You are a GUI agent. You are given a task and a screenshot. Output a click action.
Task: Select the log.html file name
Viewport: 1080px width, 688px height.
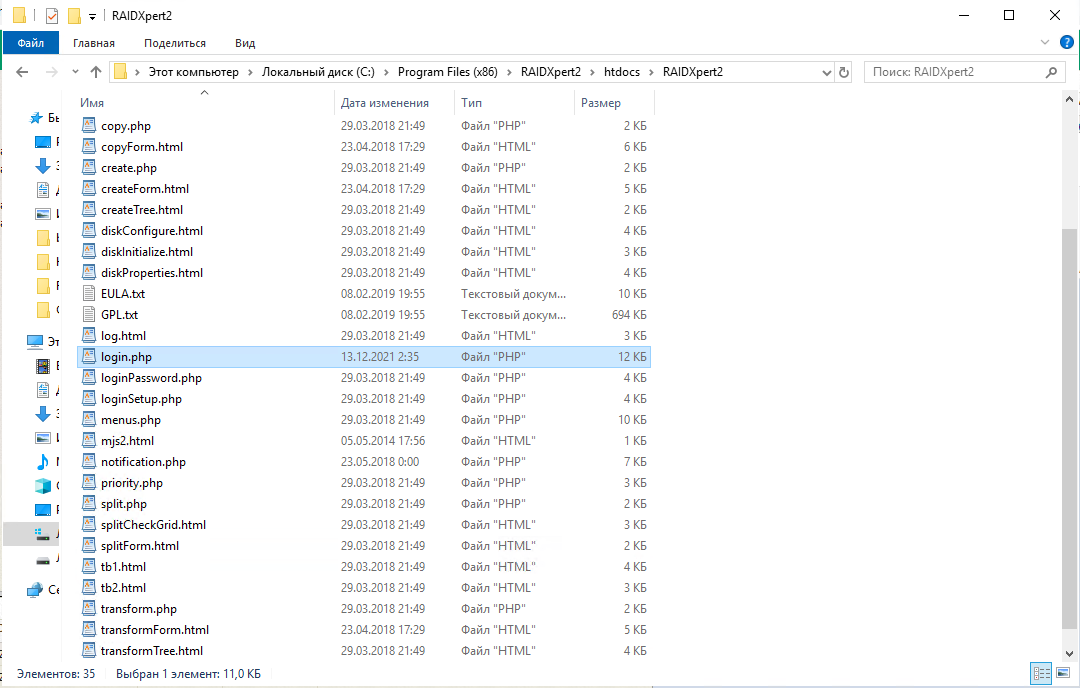coord(123,335)
